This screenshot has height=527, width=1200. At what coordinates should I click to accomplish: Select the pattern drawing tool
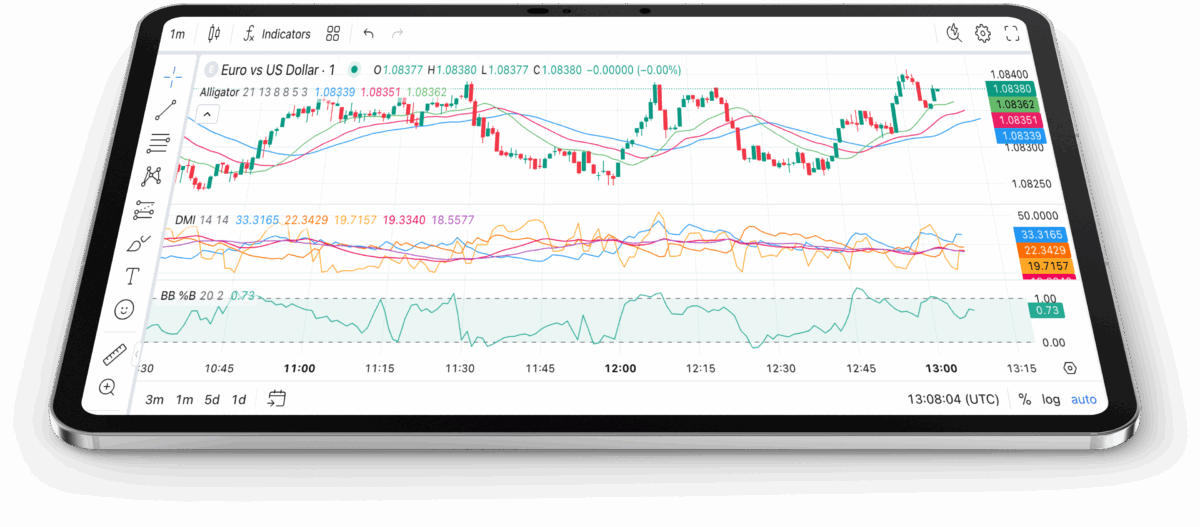pyautogui.click(x=152, y=176)
